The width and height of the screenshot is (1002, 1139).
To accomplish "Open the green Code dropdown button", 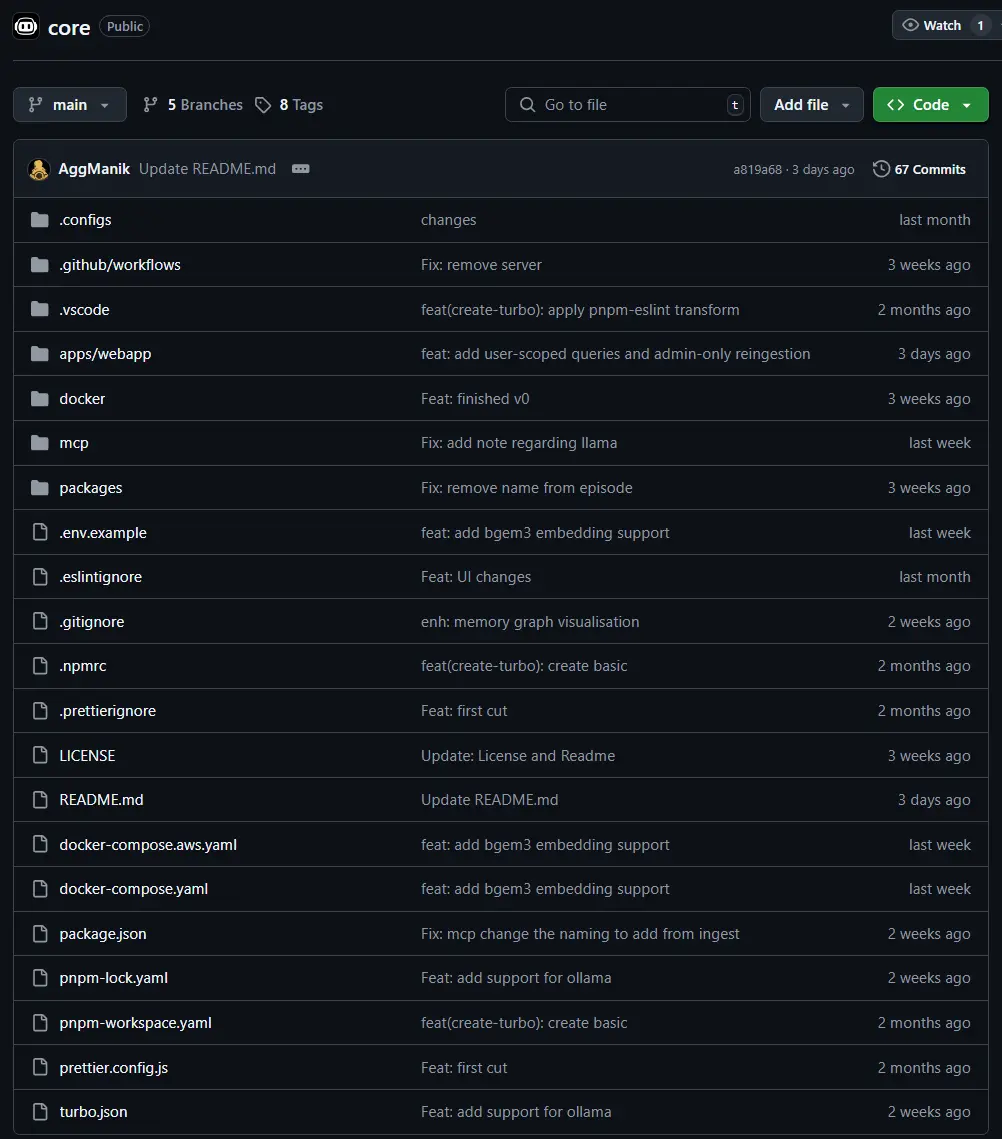I will click(x=930, y=105).
